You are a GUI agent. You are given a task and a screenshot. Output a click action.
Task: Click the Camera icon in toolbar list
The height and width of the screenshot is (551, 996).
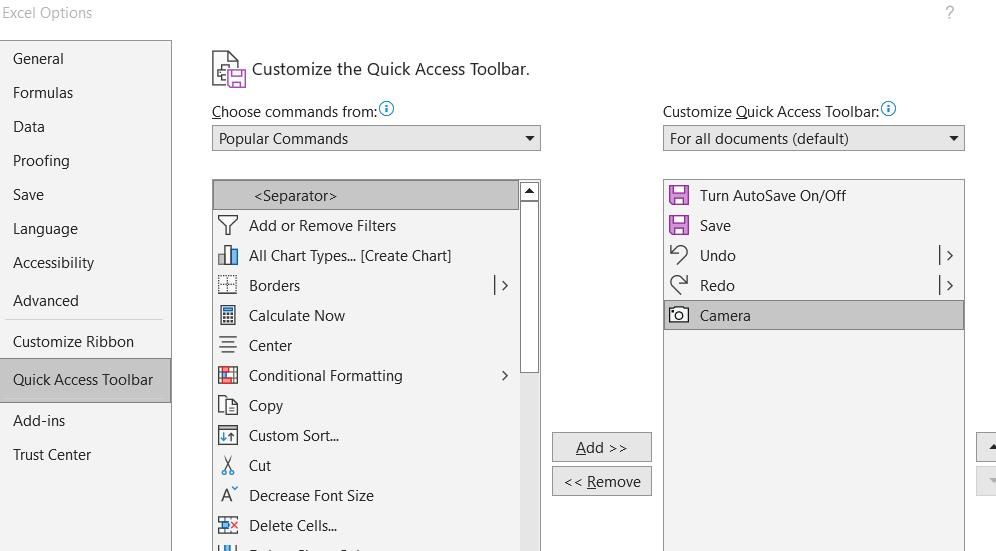click(679, 316)
